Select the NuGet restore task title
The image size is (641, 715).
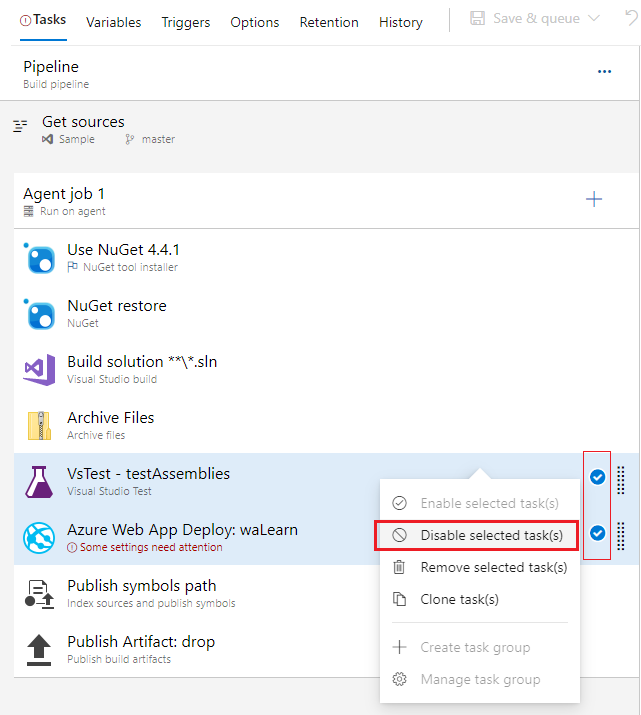(x=117, y=306)
